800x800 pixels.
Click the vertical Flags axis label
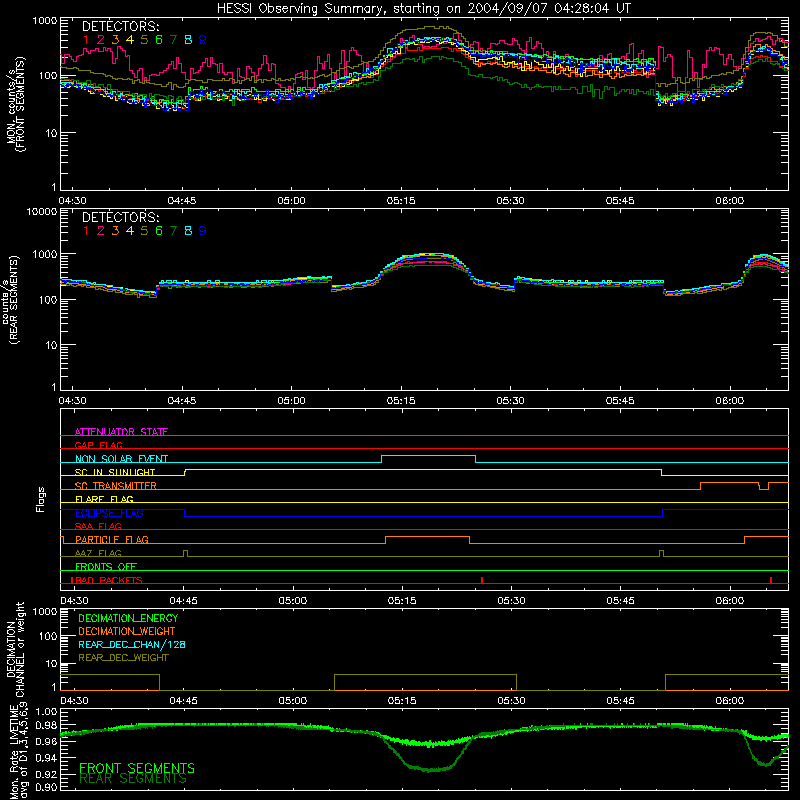(41, 499)
